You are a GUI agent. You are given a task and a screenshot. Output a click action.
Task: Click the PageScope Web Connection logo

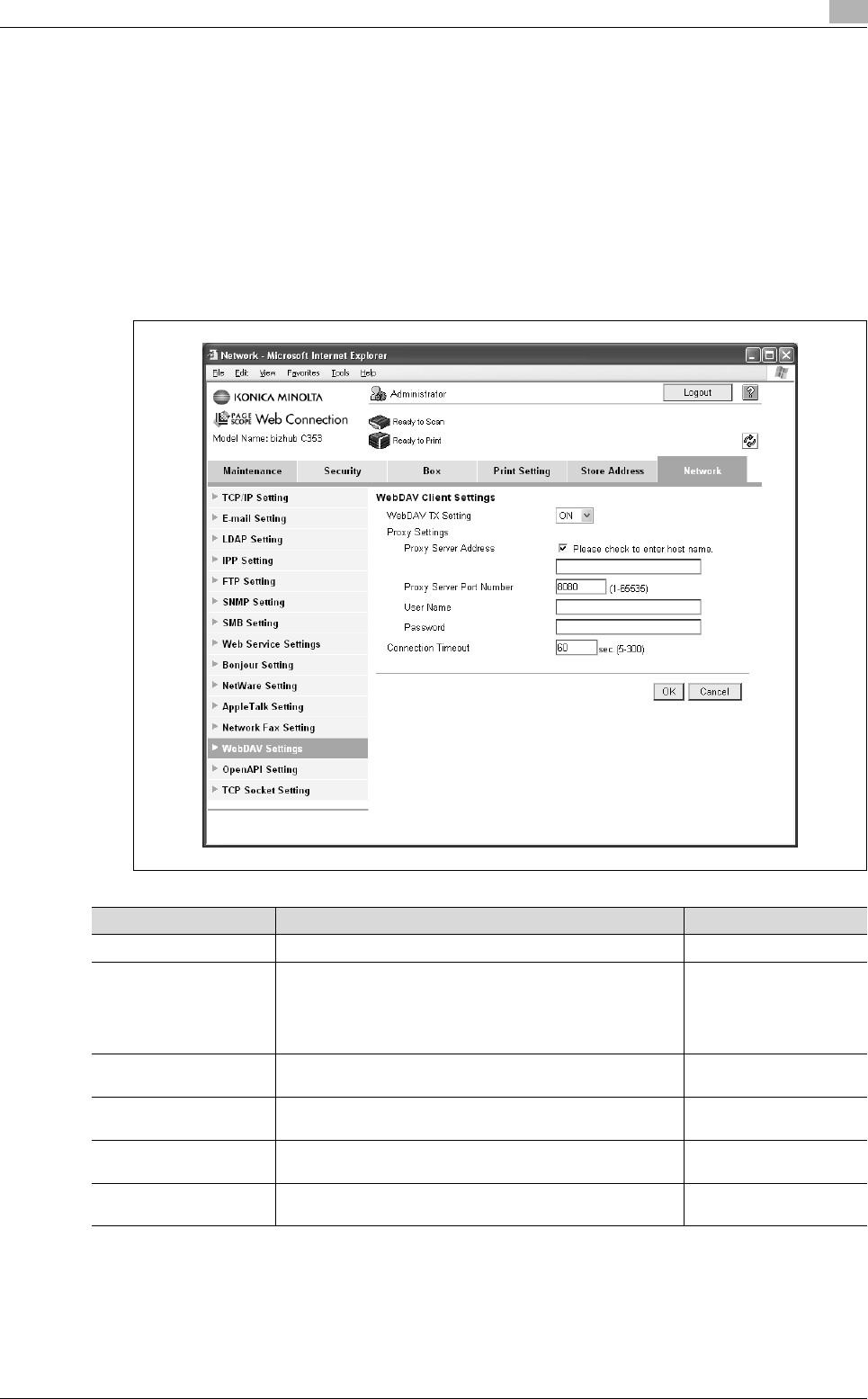(281, 419)
